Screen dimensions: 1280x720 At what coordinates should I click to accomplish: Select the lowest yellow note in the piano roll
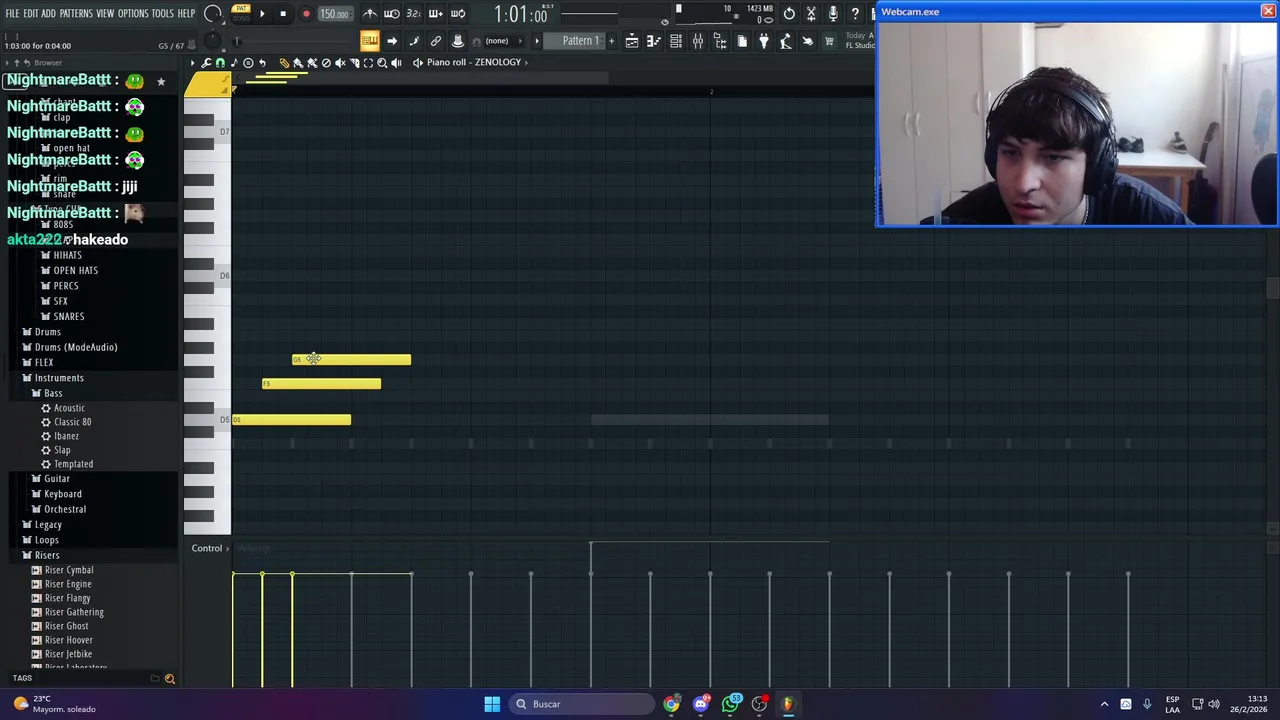point(291,420)
